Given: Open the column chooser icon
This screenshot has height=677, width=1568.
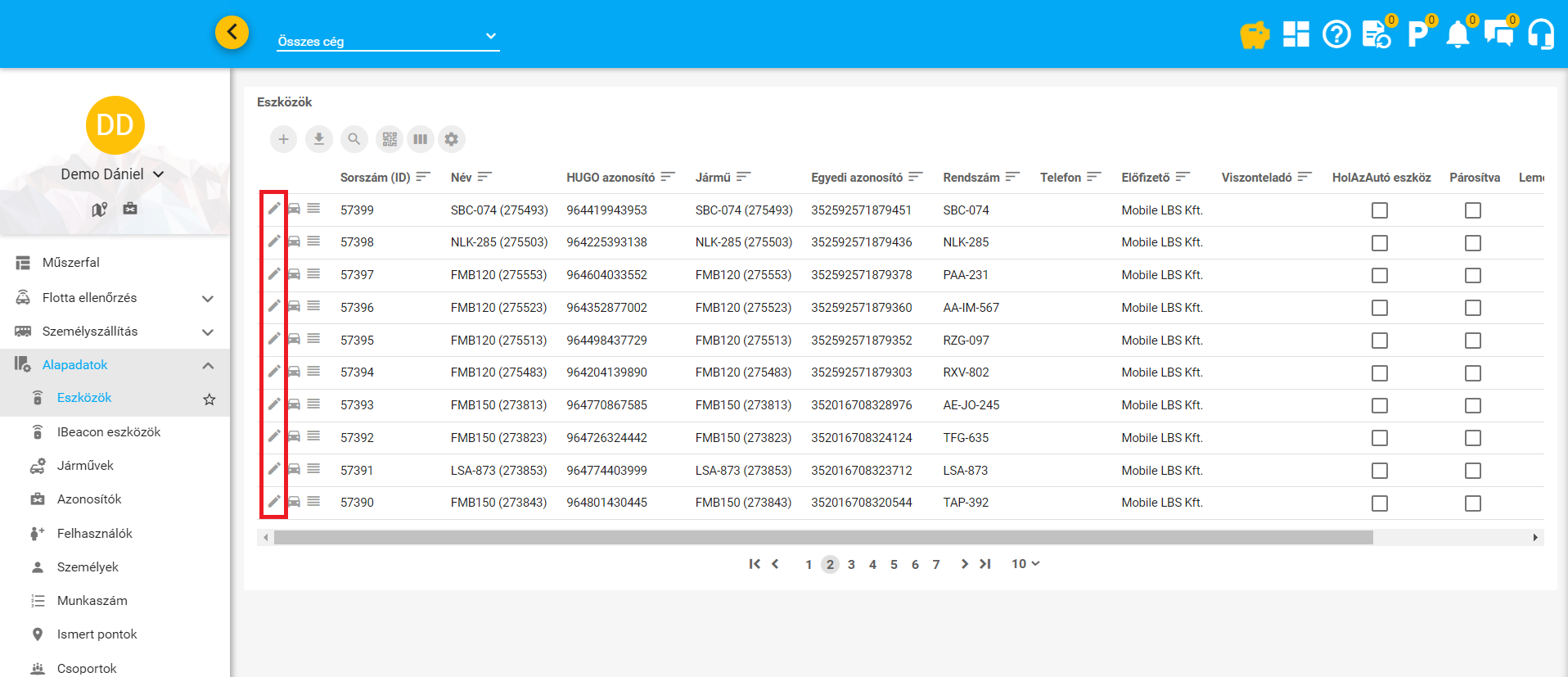Looking at the screenshot, I should [420, 139].
